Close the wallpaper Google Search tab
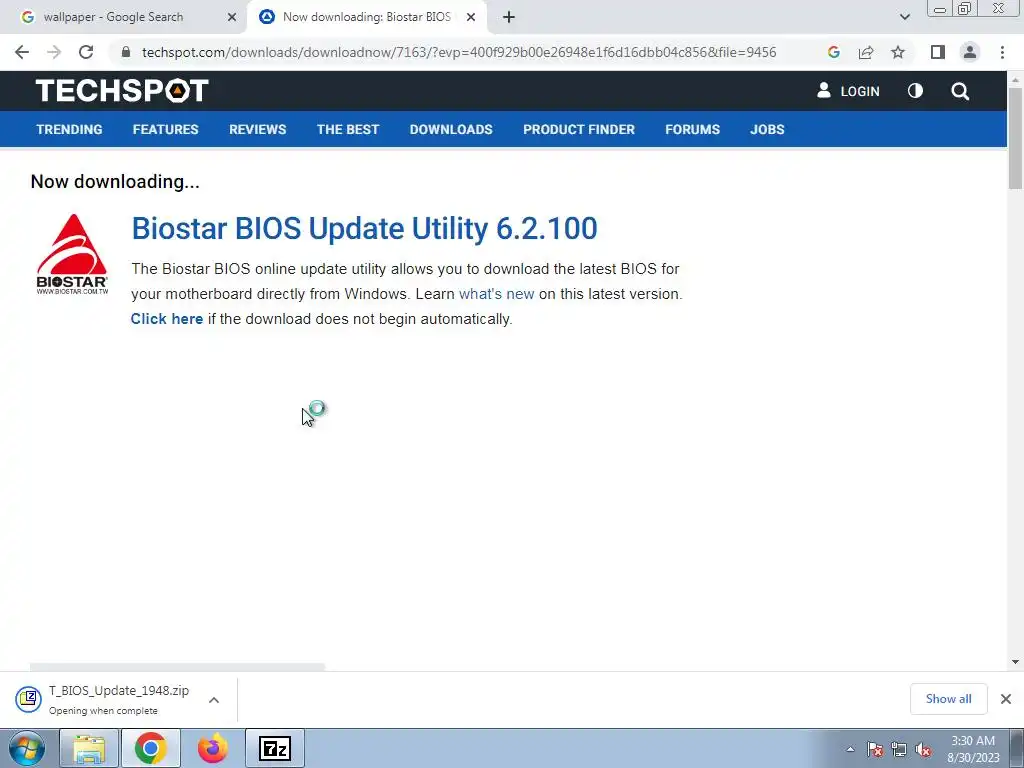The image size is (1024, 768). click(x=231, y=17)
